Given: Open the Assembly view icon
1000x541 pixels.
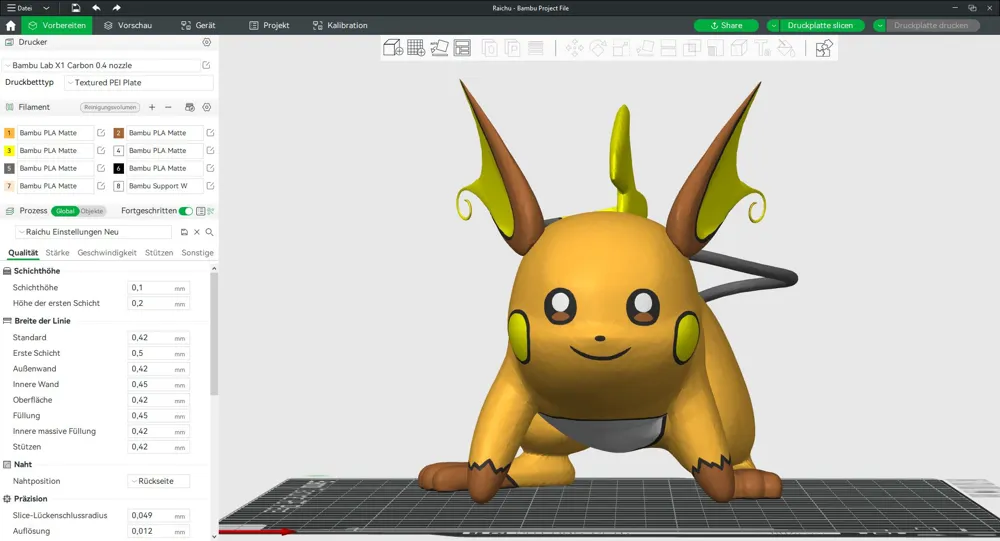Looking at the screenshot, I should click(x=823, y=48).
